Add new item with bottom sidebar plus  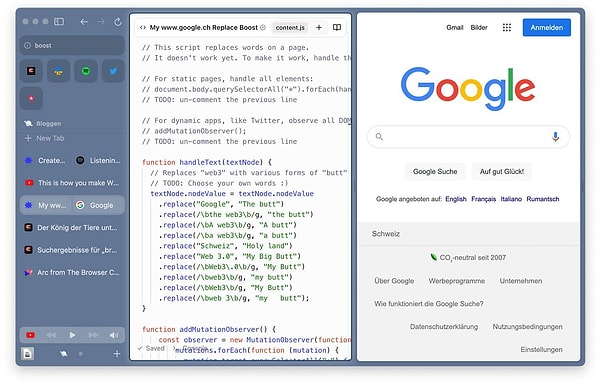(117, 354)
